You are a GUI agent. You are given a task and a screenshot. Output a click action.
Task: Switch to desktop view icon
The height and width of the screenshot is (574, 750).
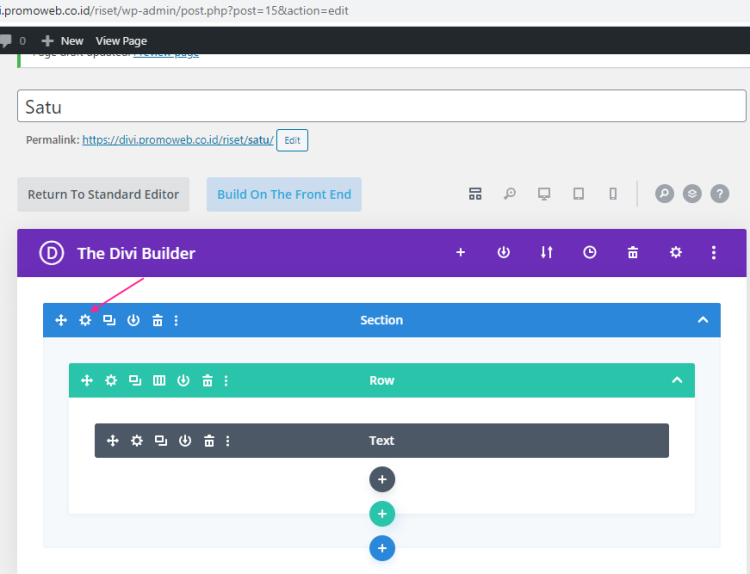pos(544,194)
